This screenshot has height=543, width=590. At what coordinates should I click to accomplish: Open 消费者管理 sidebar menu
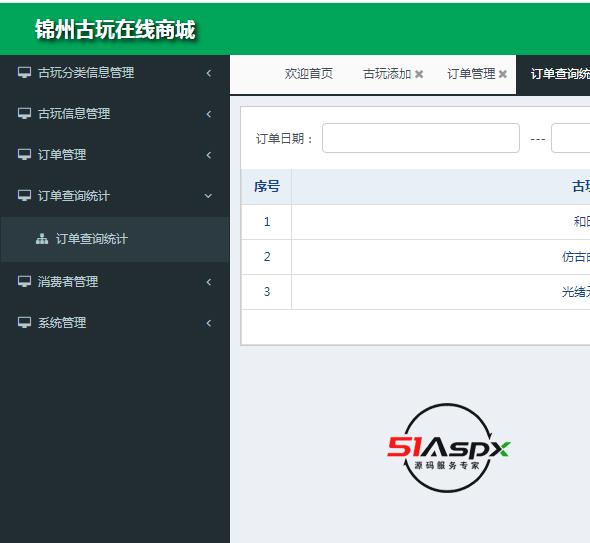114,281
